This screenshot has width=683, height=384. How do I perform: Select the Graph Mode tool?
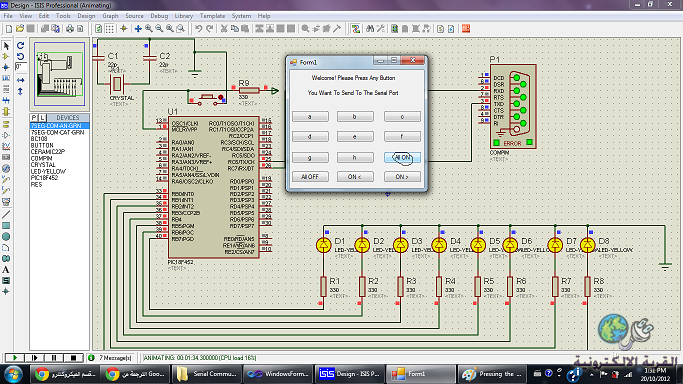(6, 146)
